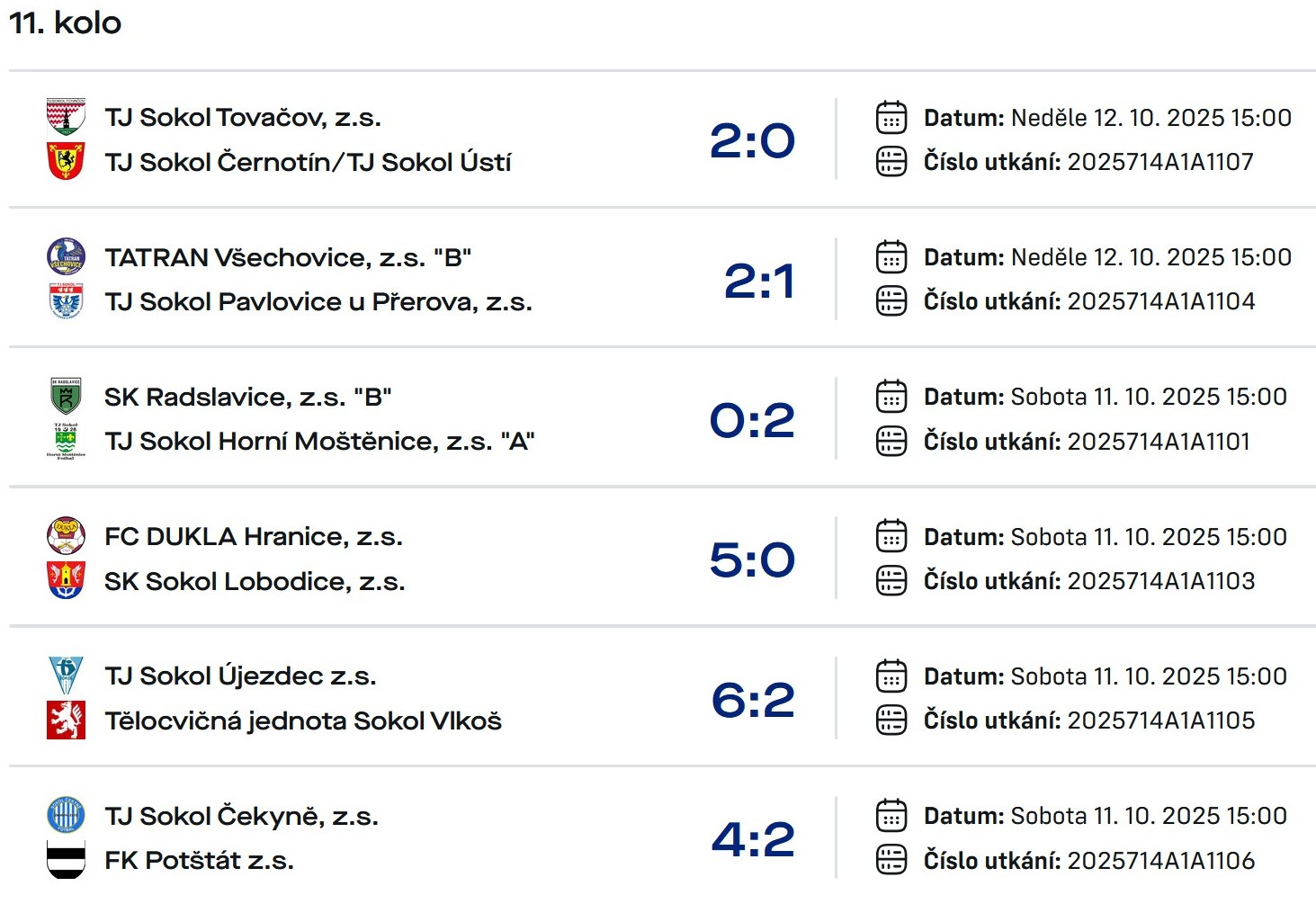The width and height of the screenshot is (1316, 904).
Task: Click the calendar icon for Tovačov match
Action: coord(891,118)
